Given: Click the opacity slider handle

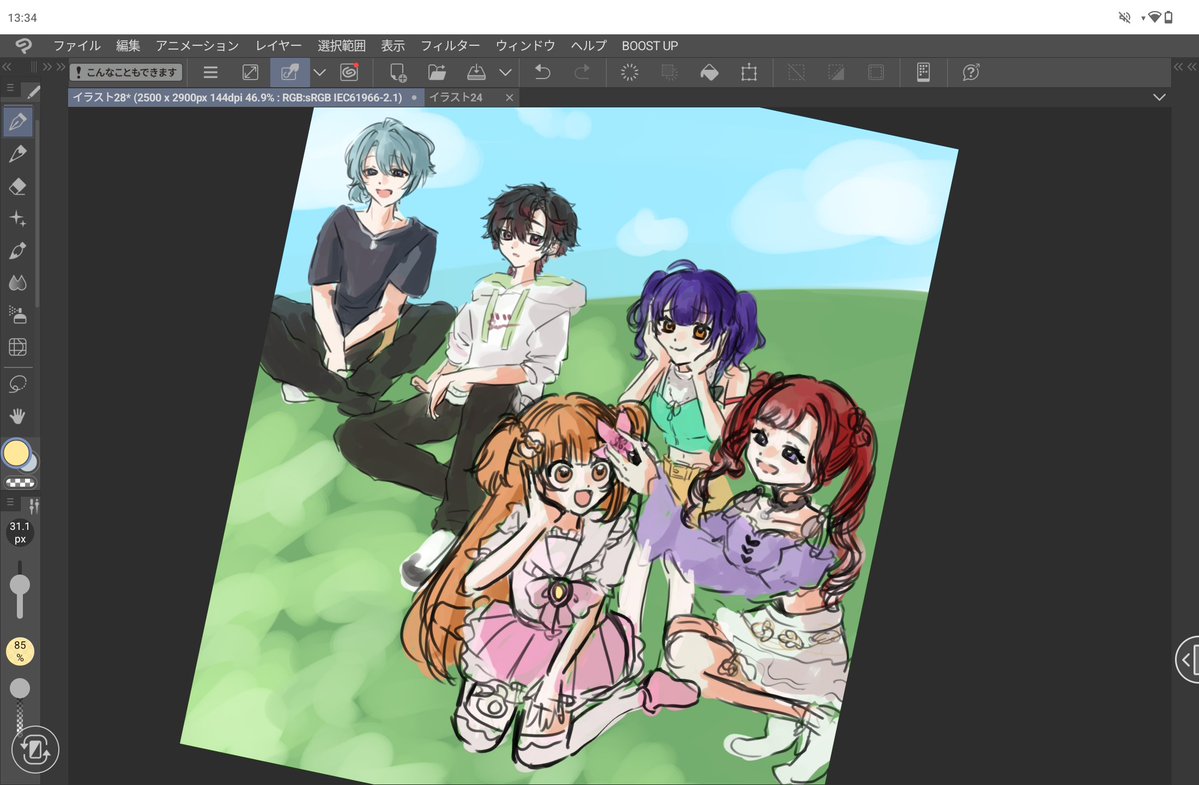Looking at the screenshot, I should pos(20,688).
